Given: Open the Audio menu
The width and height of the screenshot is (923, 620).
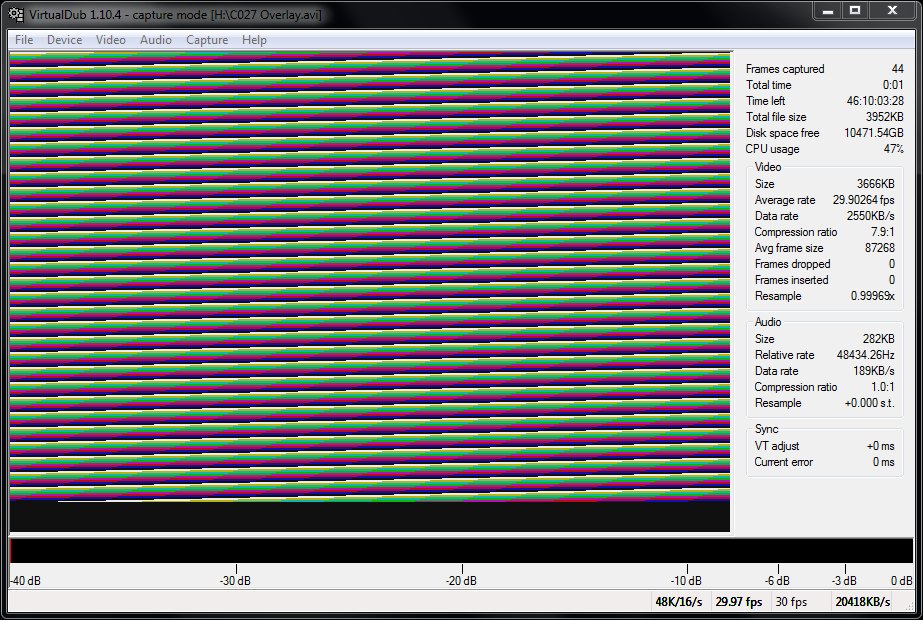Looking at the screenshot, I should pos(156,40).
